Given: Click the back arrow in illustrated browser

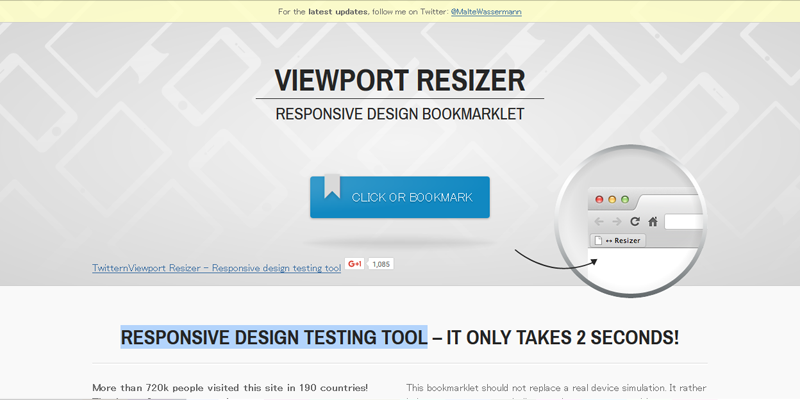Looking at the screenshot, I should click(599, 221).
